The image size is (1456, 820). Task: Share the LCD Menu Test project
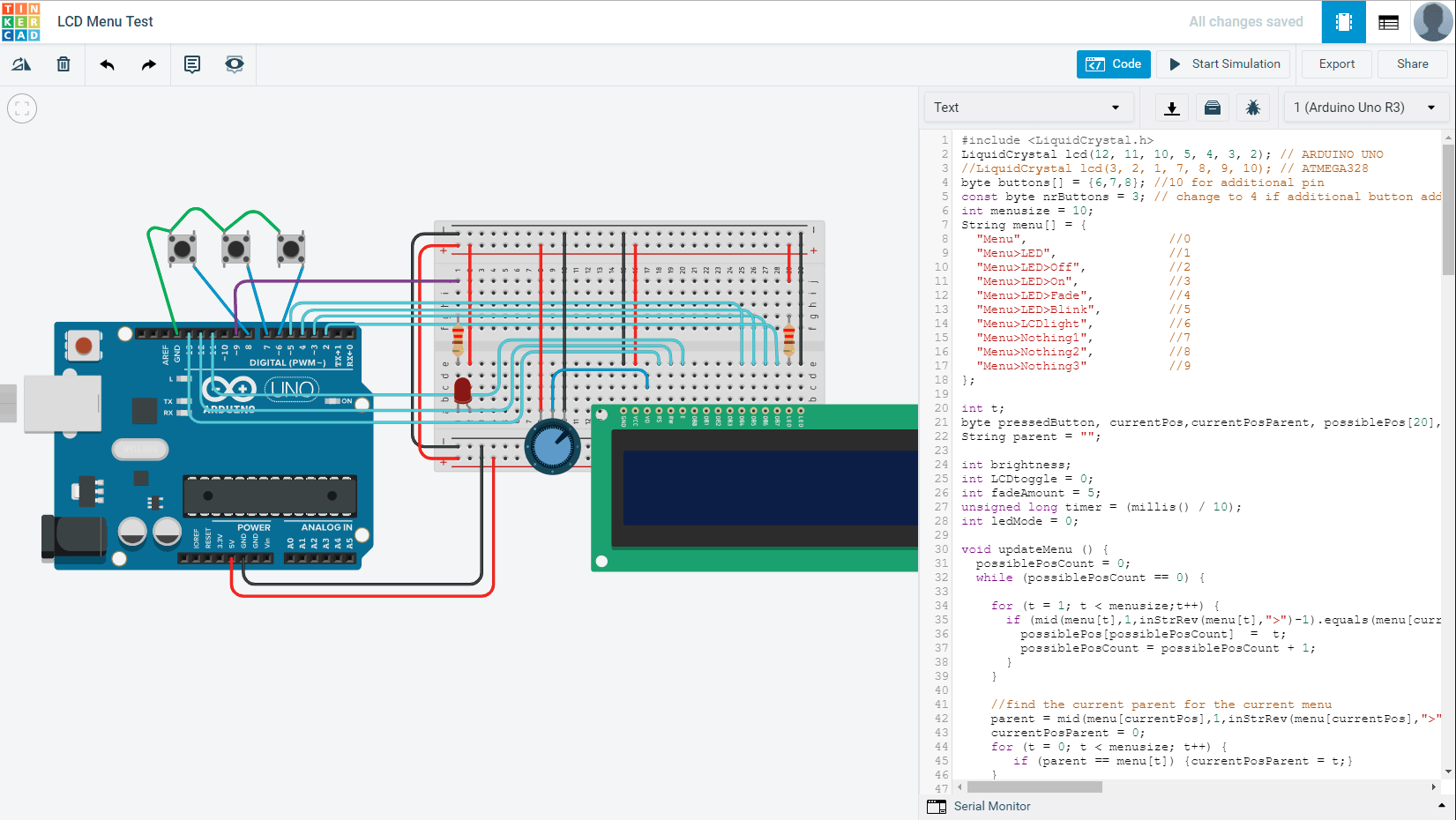coord(1412,63)
